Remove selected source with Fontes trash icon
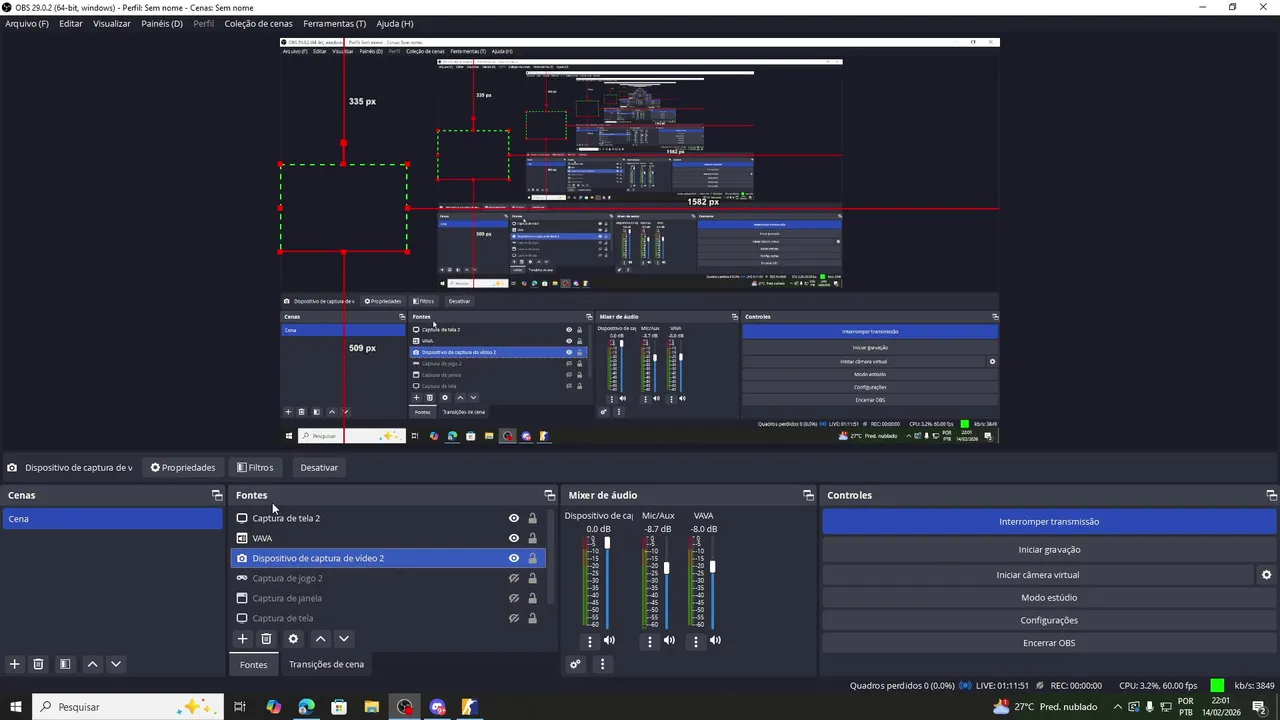The height and width of the screenshot is (720, 1280). [x=266, y=639]
